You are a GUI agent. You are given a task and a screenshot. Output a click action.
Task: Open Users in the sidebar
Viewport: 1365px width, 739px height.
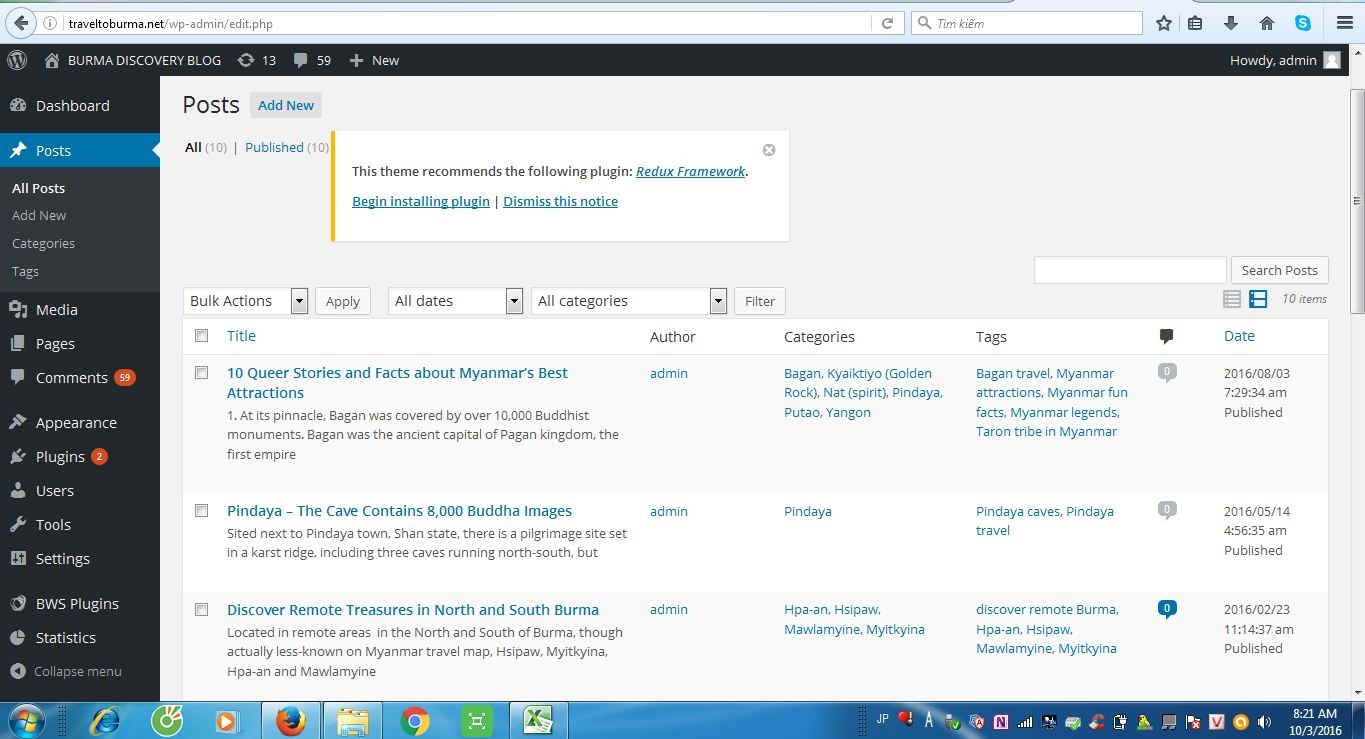pos(54,491)
